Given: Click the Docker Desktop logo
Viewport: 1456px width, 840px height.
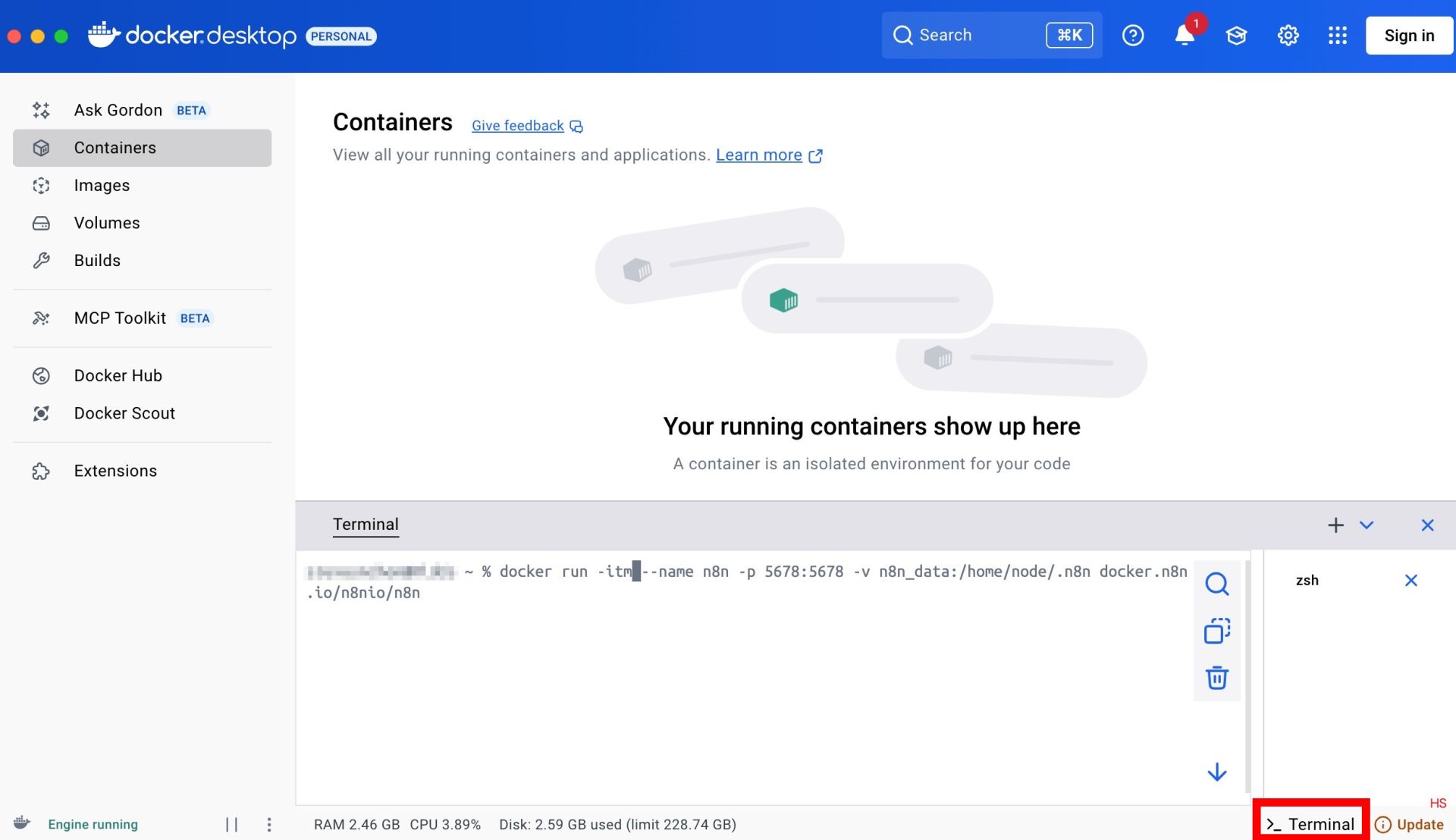Looking at the screenshot, I should [192, 35].
